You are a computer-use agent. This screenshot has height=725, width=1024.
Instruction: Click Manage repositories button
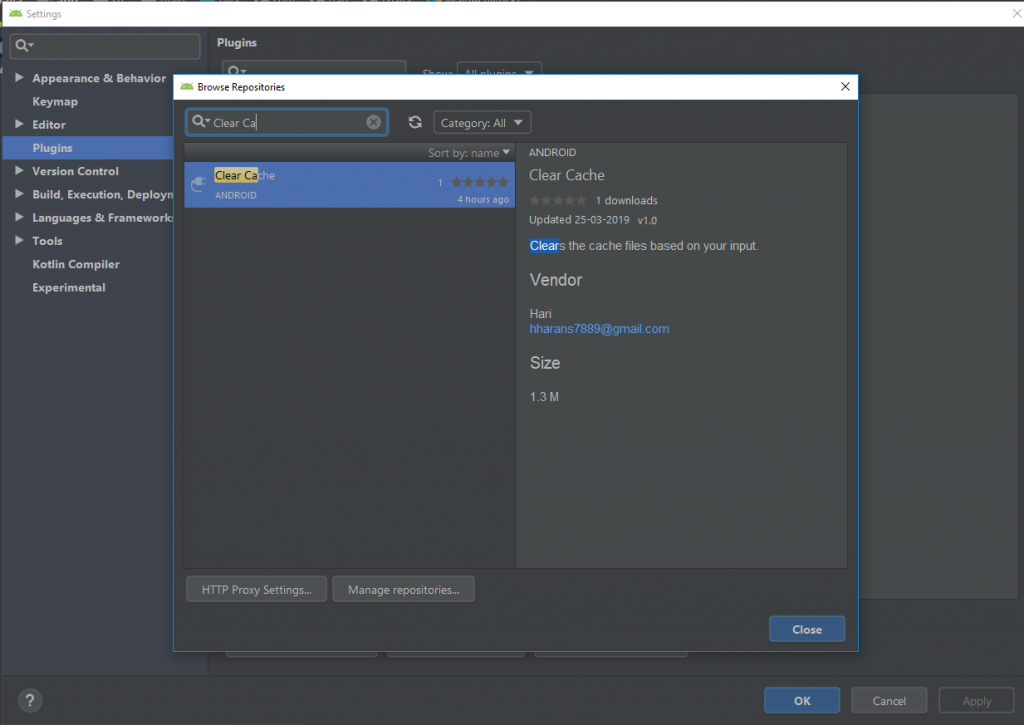403,589
